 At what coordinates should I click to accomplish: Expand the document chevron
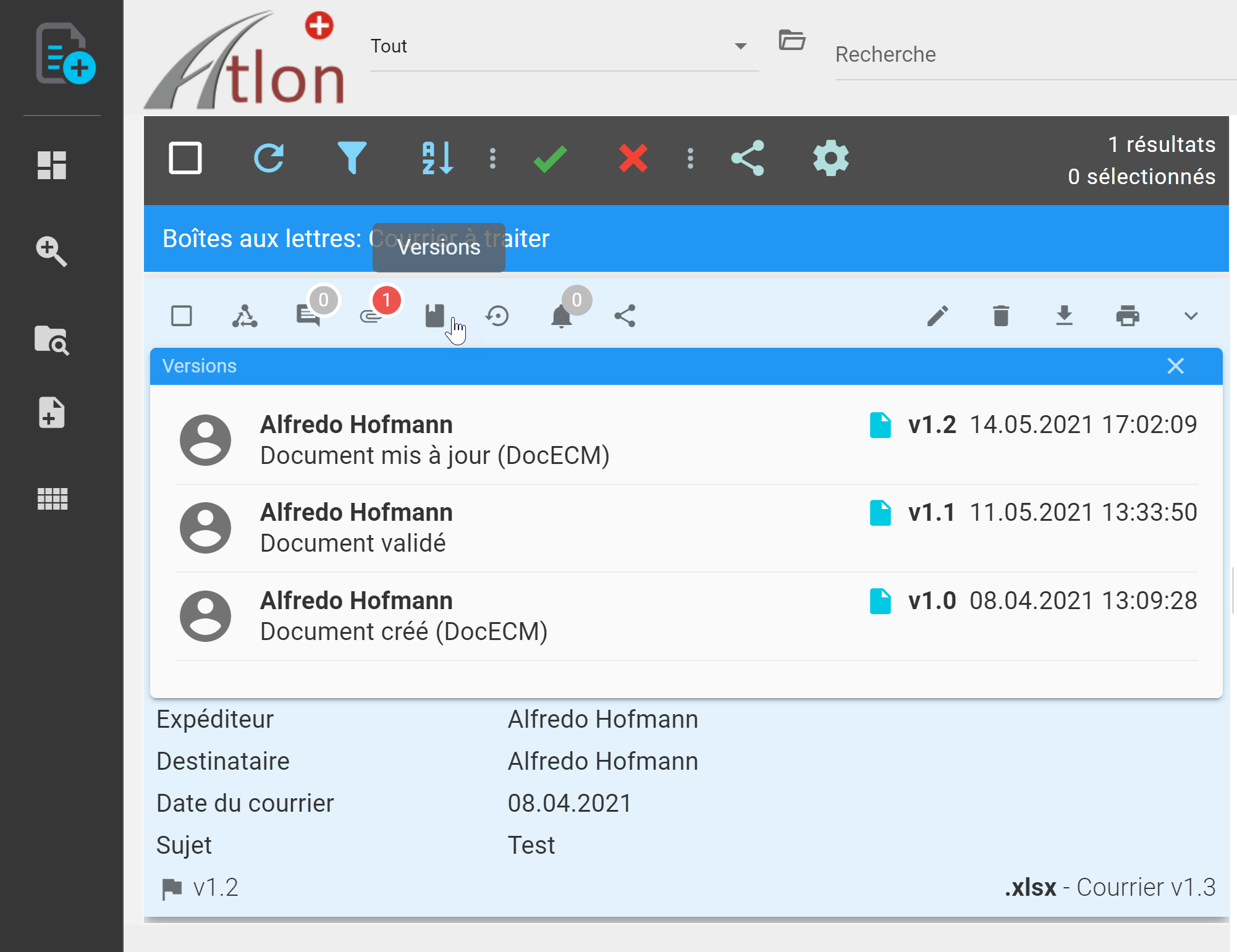pos(1191,316)
